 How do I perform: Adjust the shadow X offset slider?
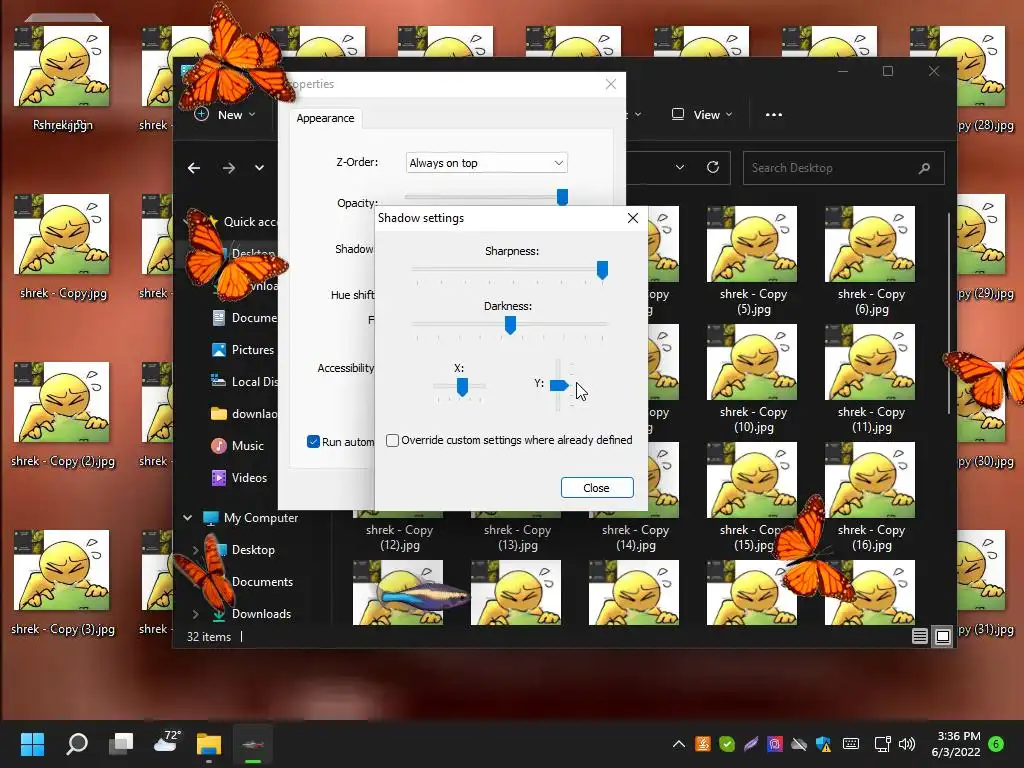[x=462, y=386]
